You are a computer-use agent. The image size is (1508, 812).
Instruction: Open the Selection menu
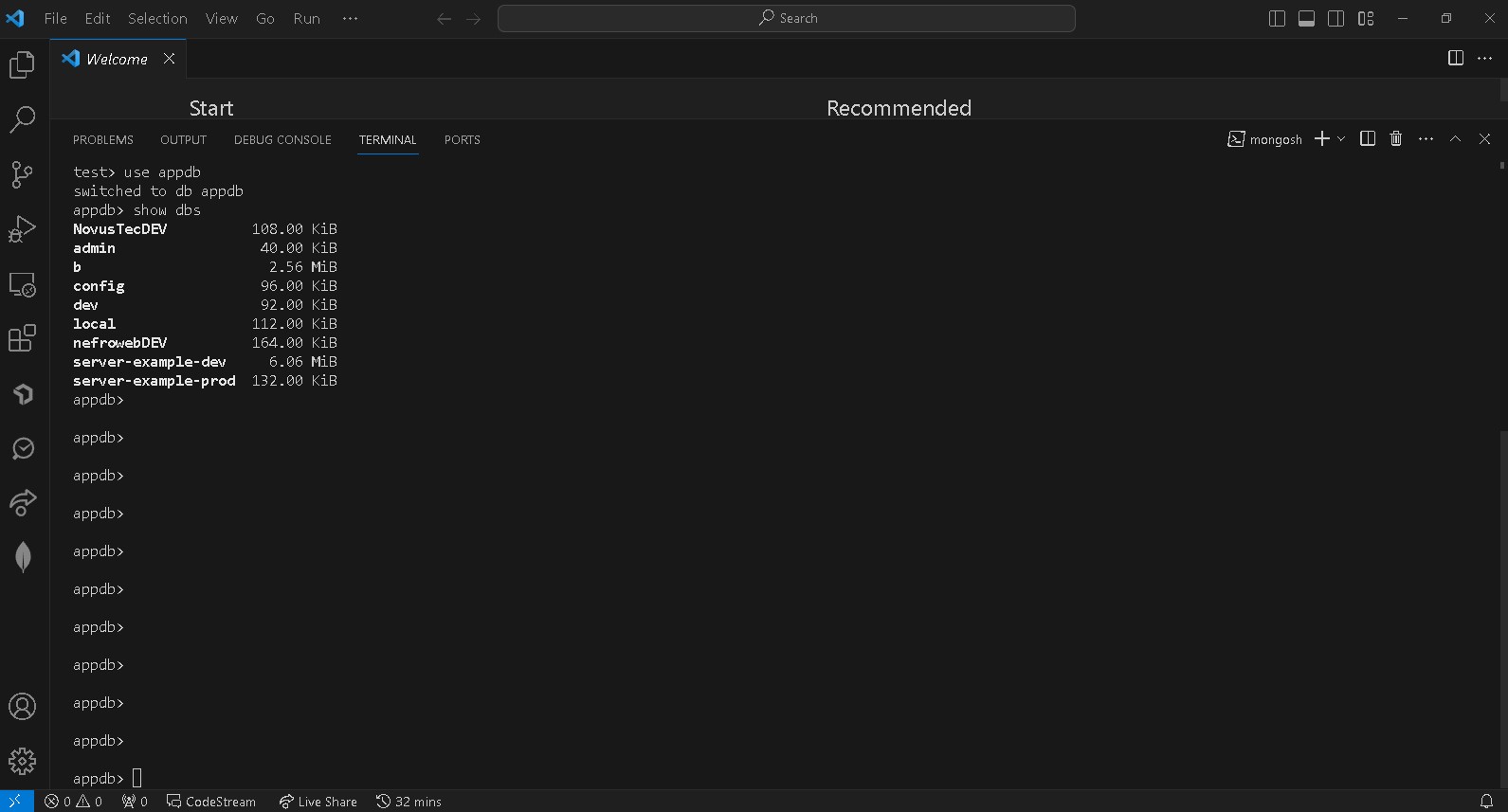157,19
